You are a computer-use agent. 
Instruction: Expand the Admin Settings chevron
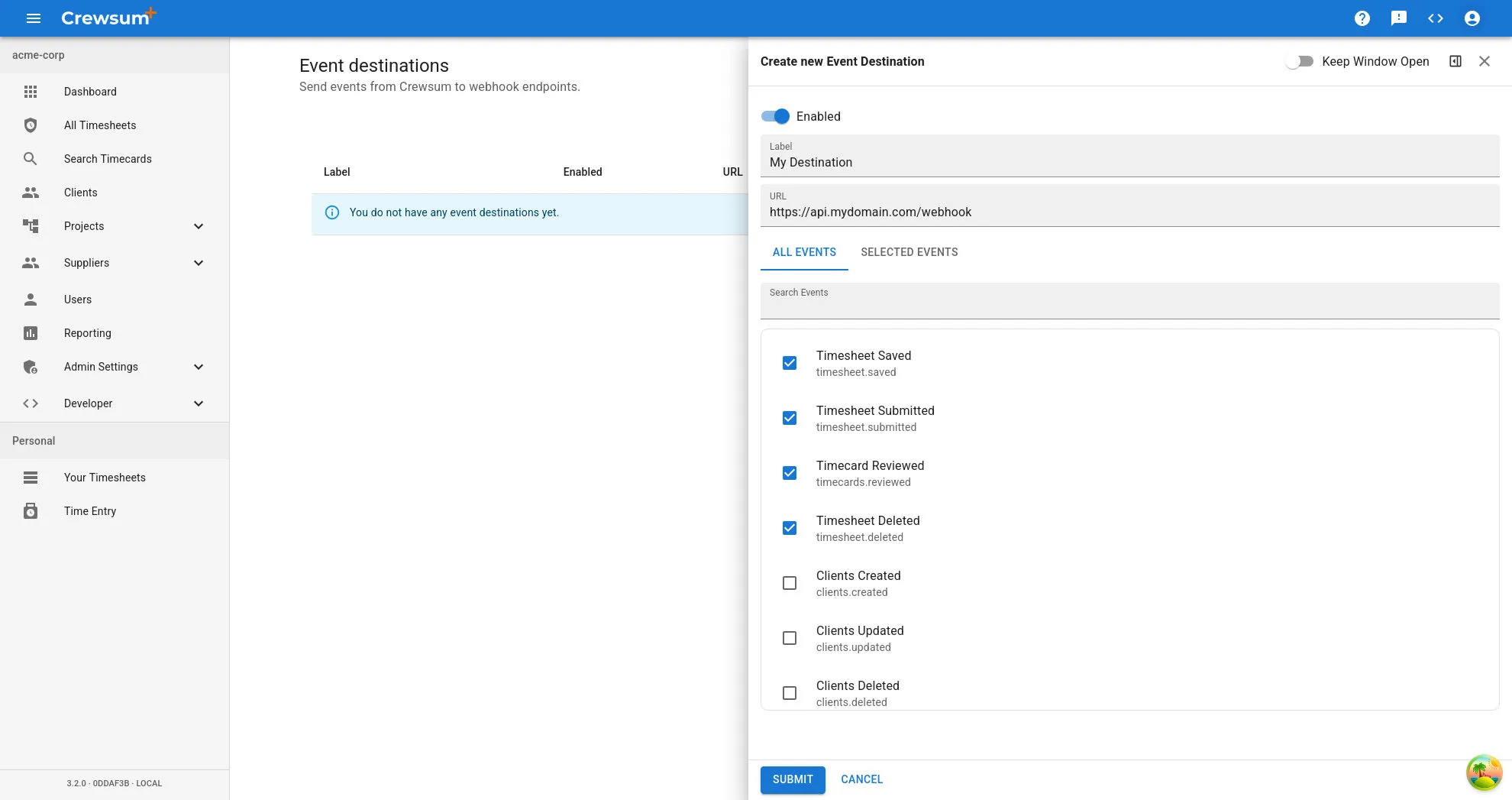tap(199, 367)
